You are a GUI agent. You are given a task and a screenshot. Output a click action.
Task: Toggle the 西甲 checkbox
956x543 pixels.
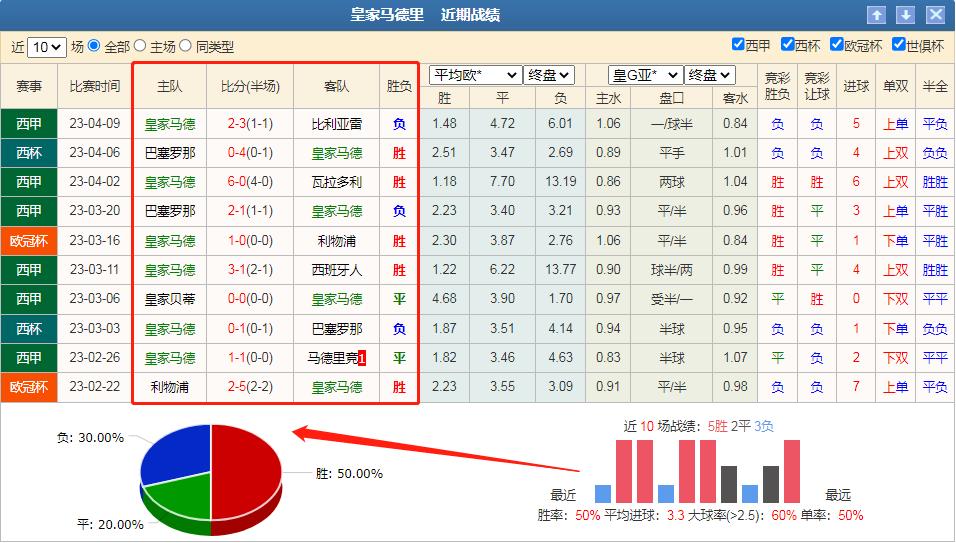coord(738,44)
